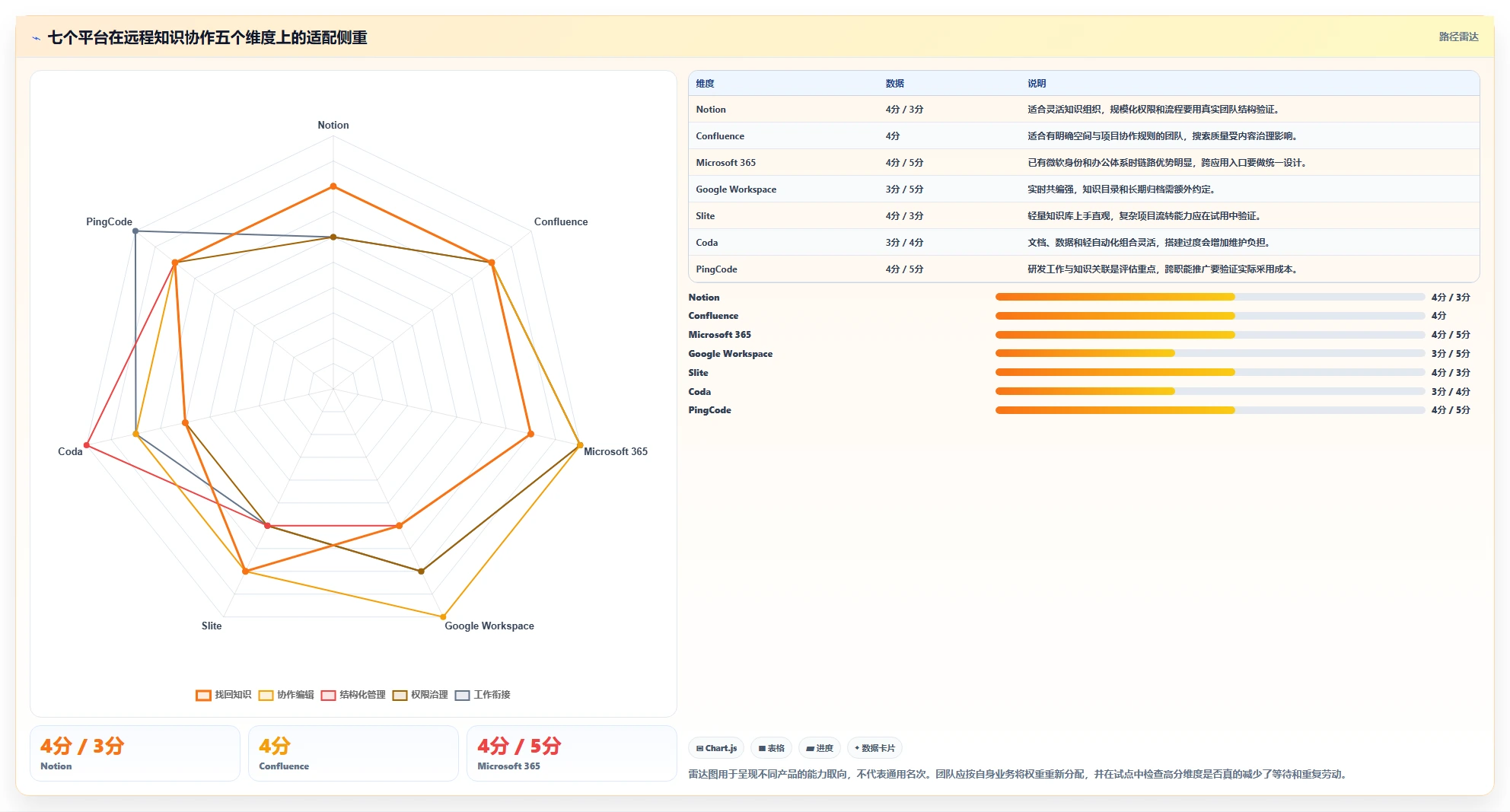Click the footnote starting 雷达图用于呈现
The height and width of the screenshot is (812, 1510).
[x=1019, y=775]
